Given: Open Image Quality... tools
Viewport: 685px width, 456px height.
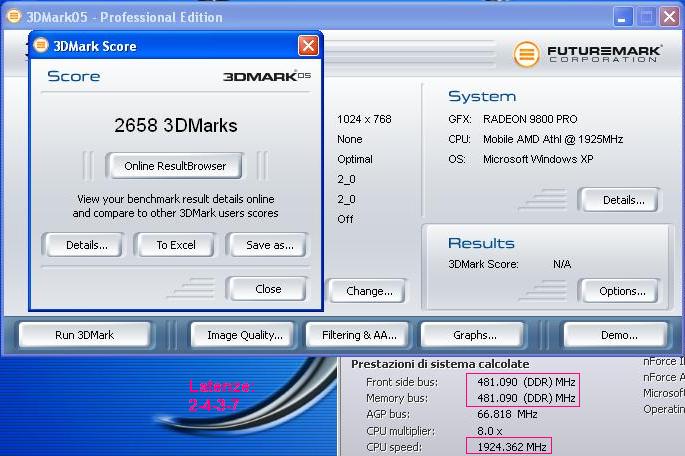Looking at the screenshot, I should point(244,335).
